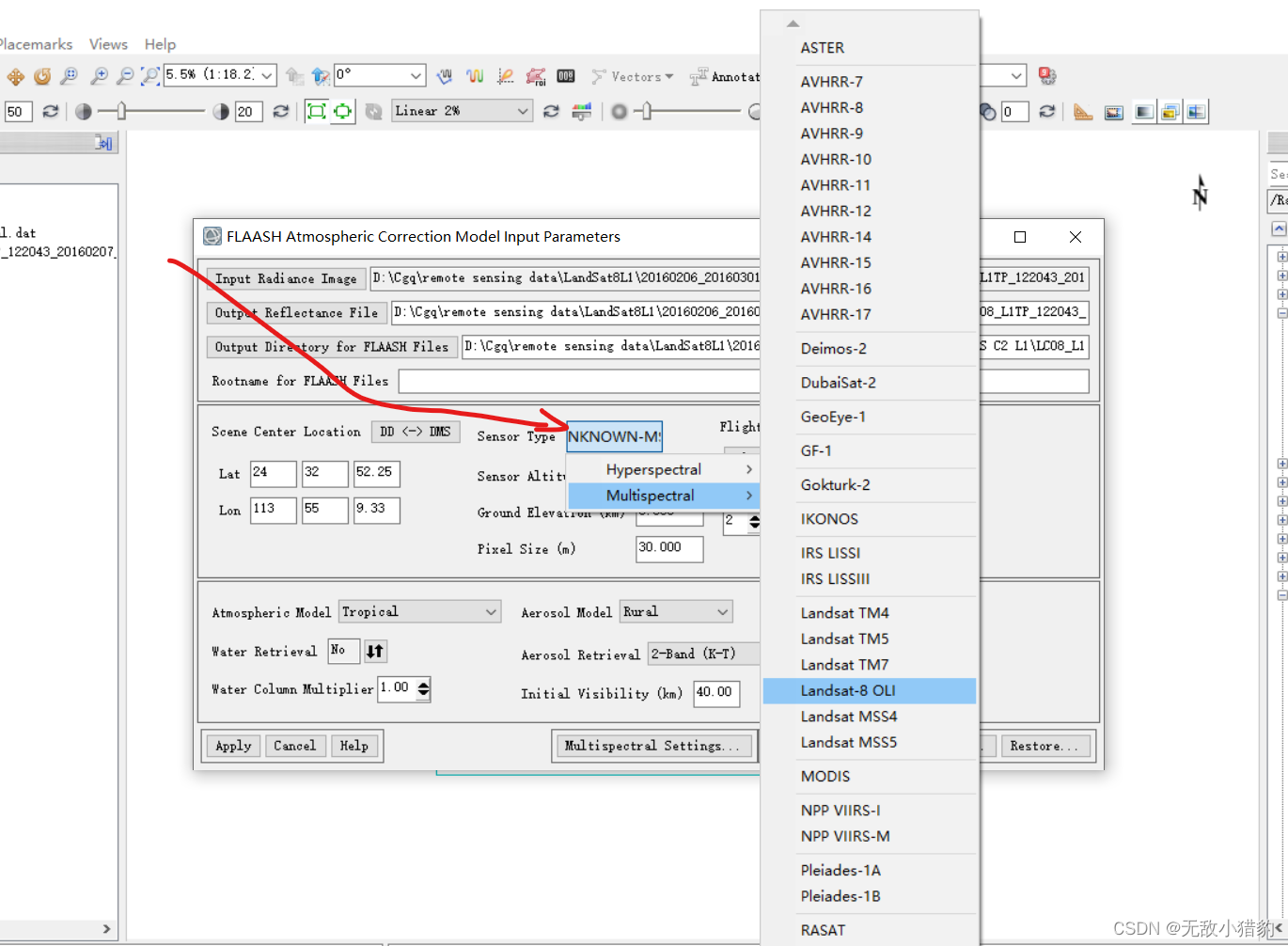Screen dimensions: 1288x946
Task: Open the Spectral Profile tool icon
Action: (445, 76)
